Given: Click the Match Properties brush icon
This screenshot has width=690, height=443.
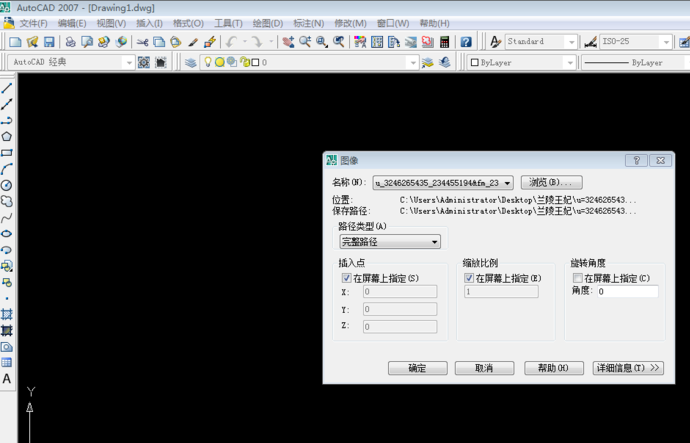Looking at the screenshot, I should (193, 42).
